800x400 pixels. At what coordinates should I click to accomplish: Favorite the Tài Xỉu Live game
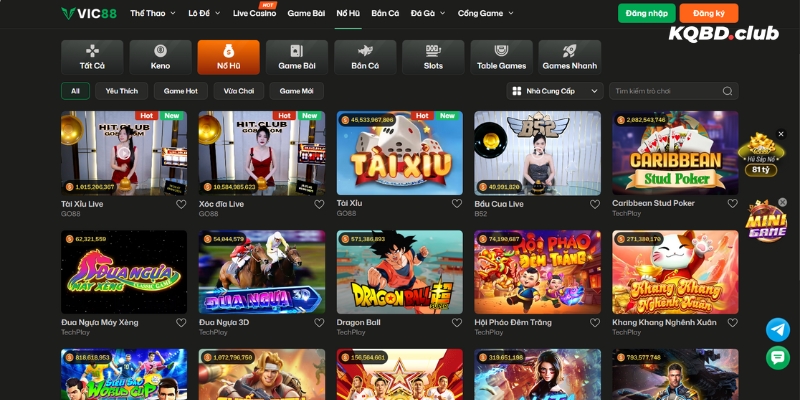[x=181, y=203]
